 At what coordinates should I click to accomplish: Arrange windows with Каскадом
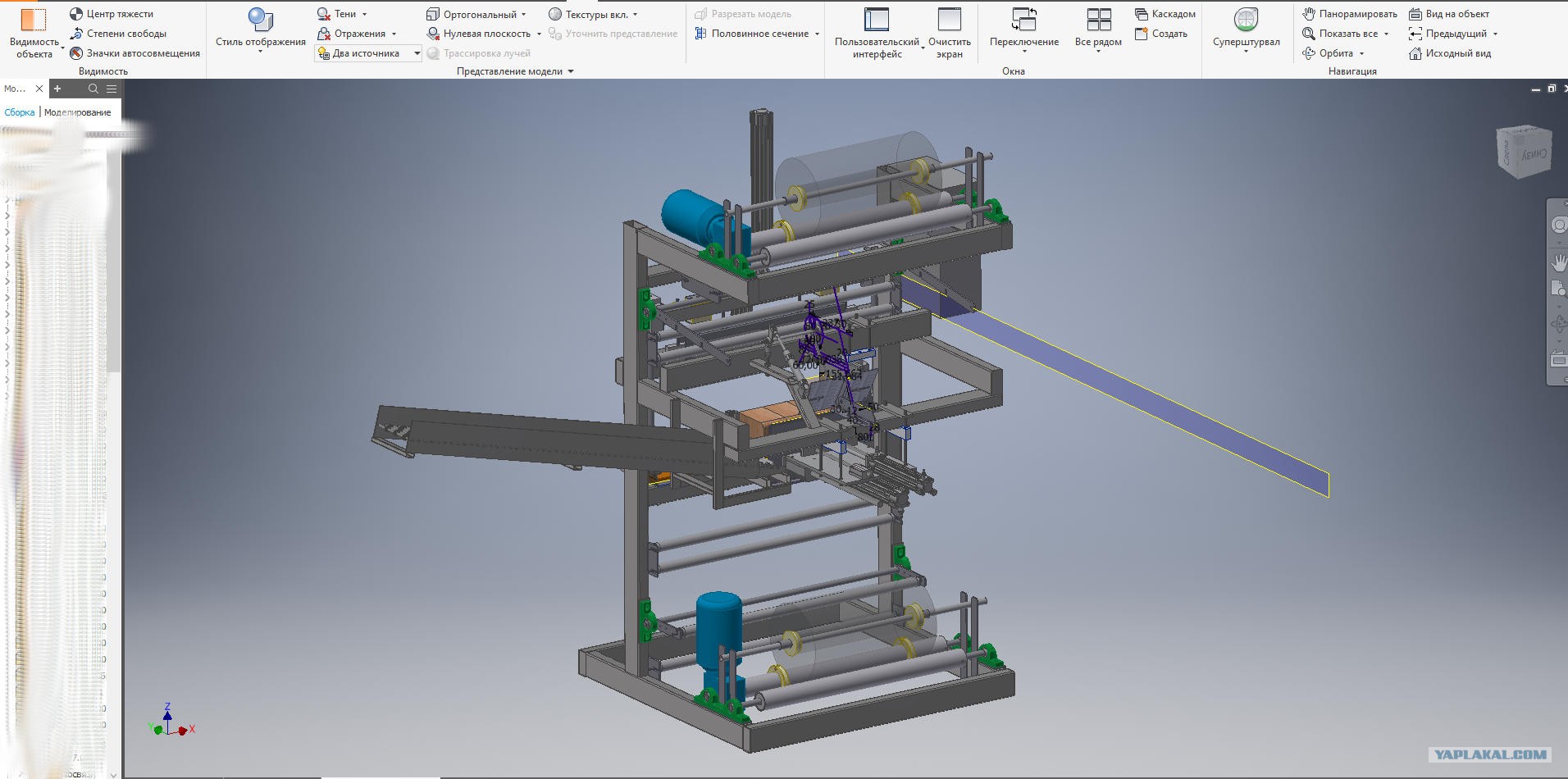(1165, 14)
